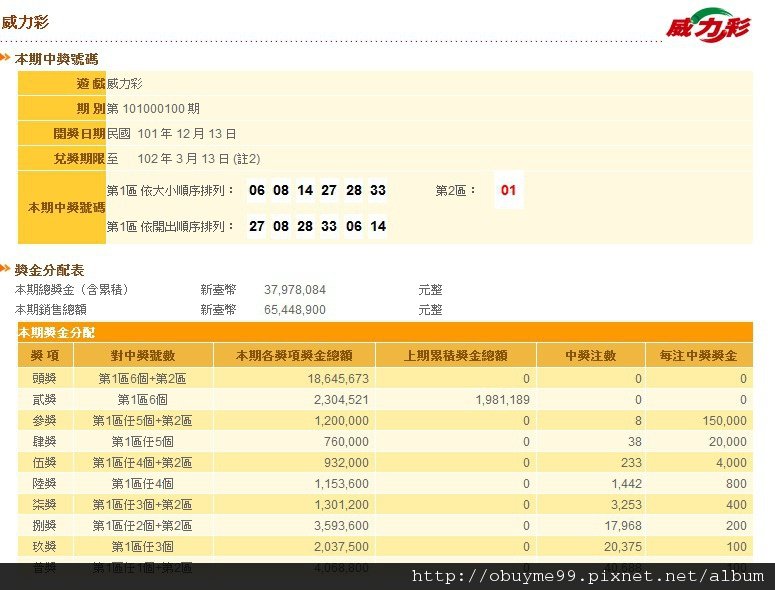Image resolution: width=775 pixels, height=590 pixels.
Task: Click the 獎項 column header
Action: tap(45, 355)
